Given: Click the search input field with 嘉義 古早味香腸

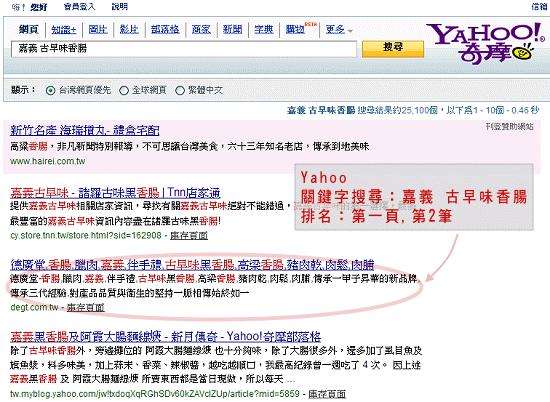Looking at the screenshot, I should (x=184, y=49).
